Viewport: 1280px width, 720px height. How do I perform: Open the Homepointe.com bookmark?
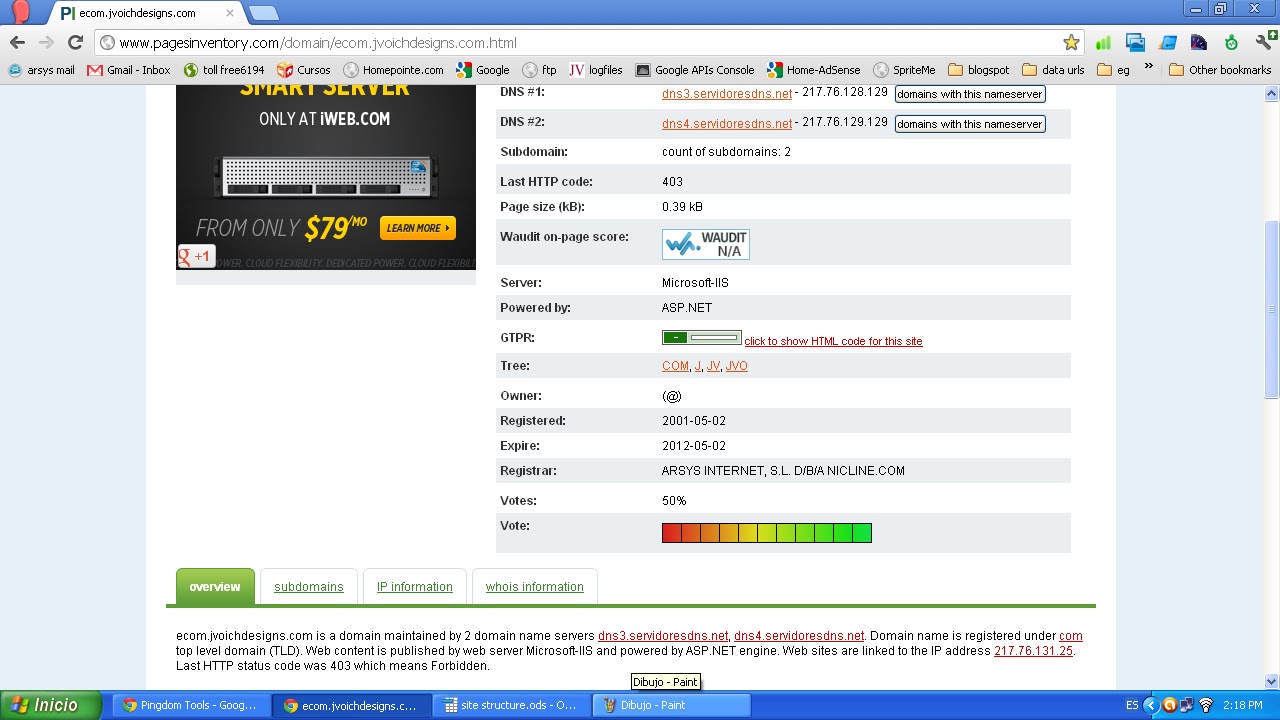point(393,70)
